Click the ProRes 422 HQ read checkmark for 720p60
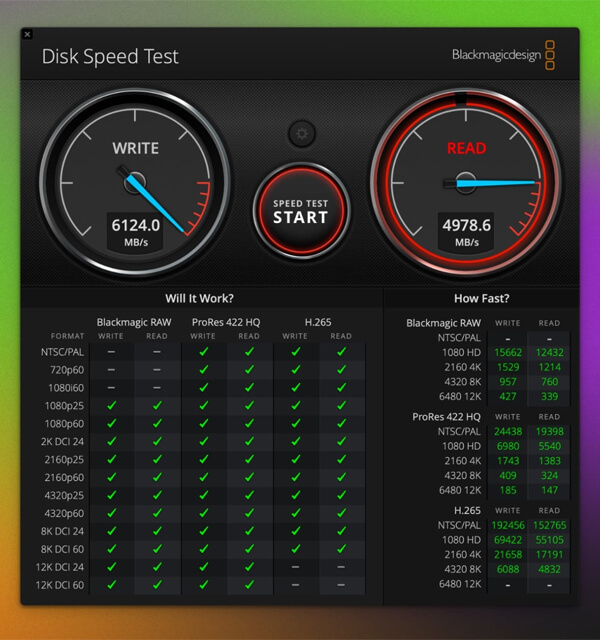 coord(249,370)
